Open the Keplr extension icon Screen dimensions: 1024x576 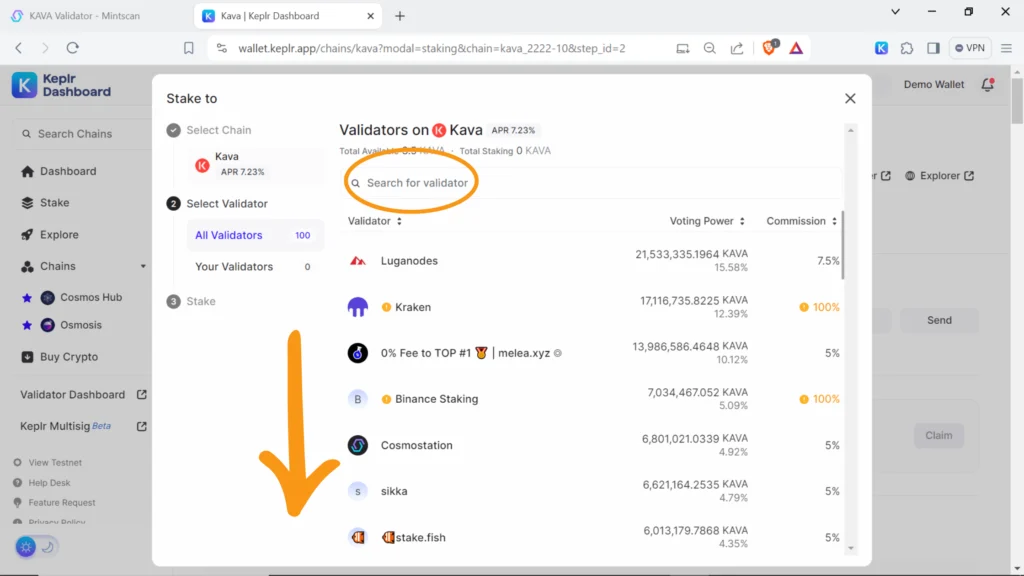click(881, 47)
